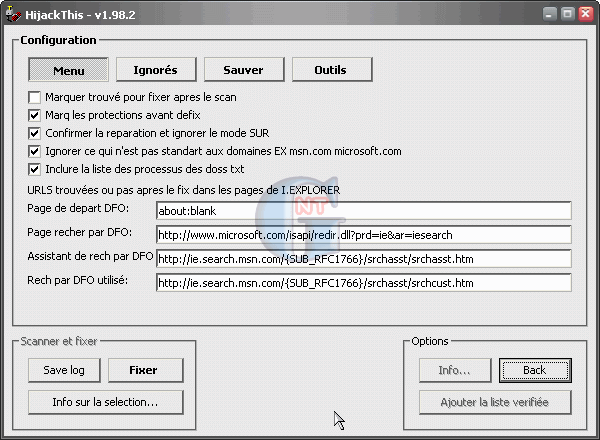Uncheck 'Marq les protections avant defix'
Viewport: 600px width, 440px height.
(x=34, y=115)
